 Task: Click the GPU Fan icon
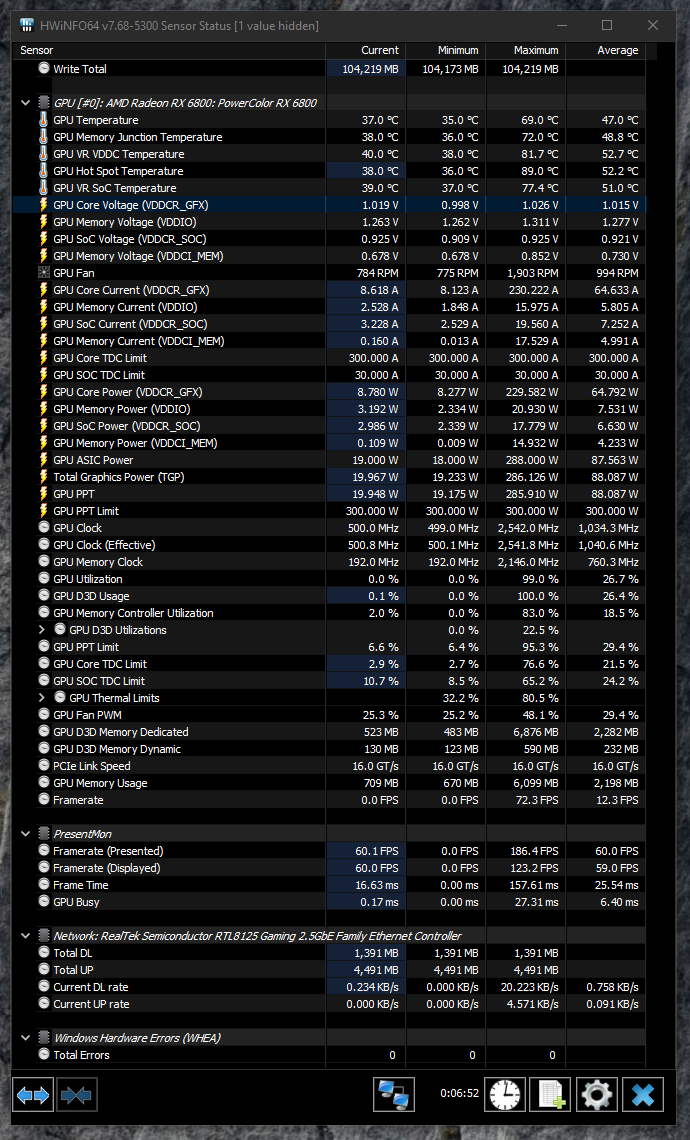[x=44, y=273]
